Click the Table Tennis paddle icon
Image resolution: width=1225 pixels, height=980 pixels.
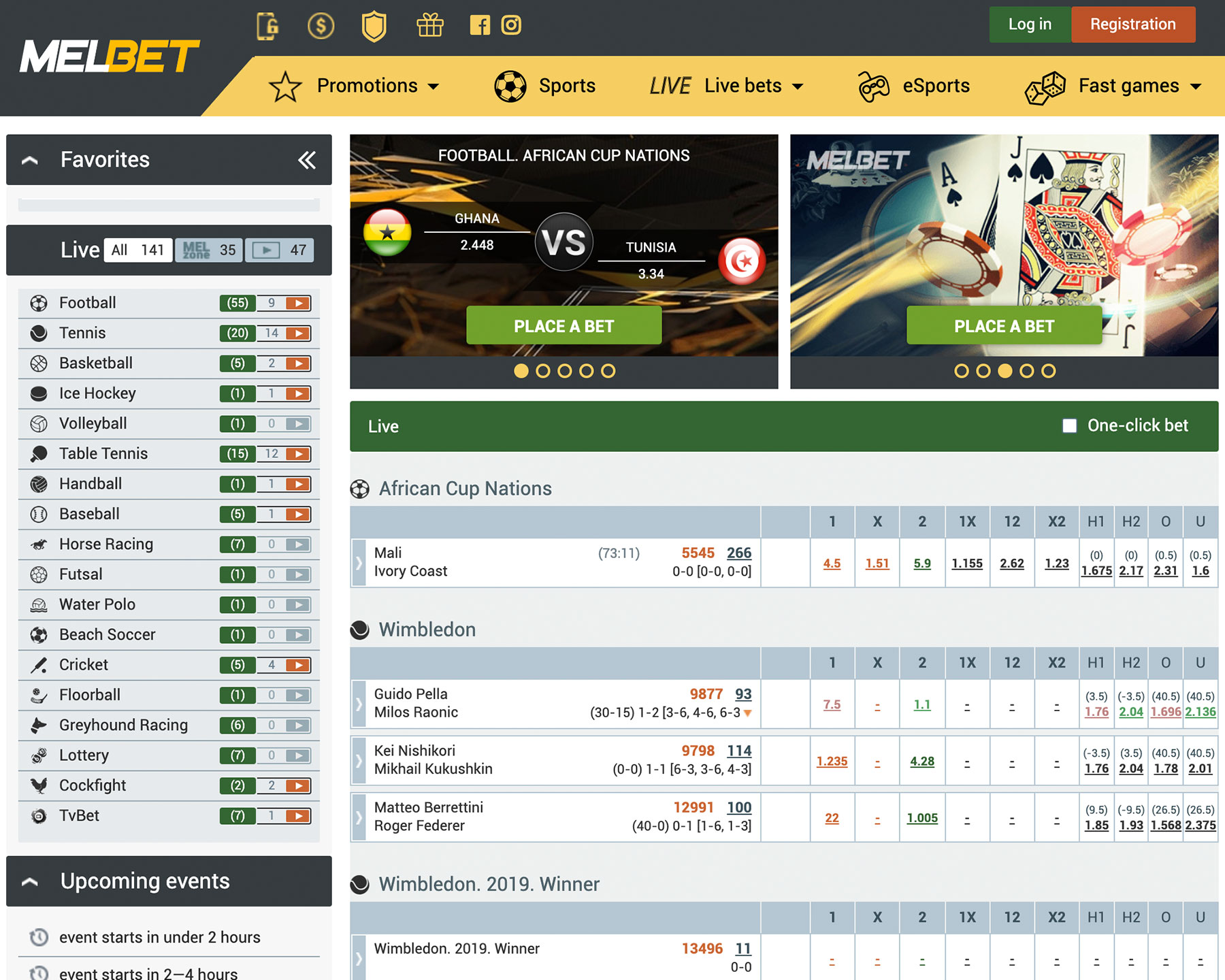pos(39,454)
